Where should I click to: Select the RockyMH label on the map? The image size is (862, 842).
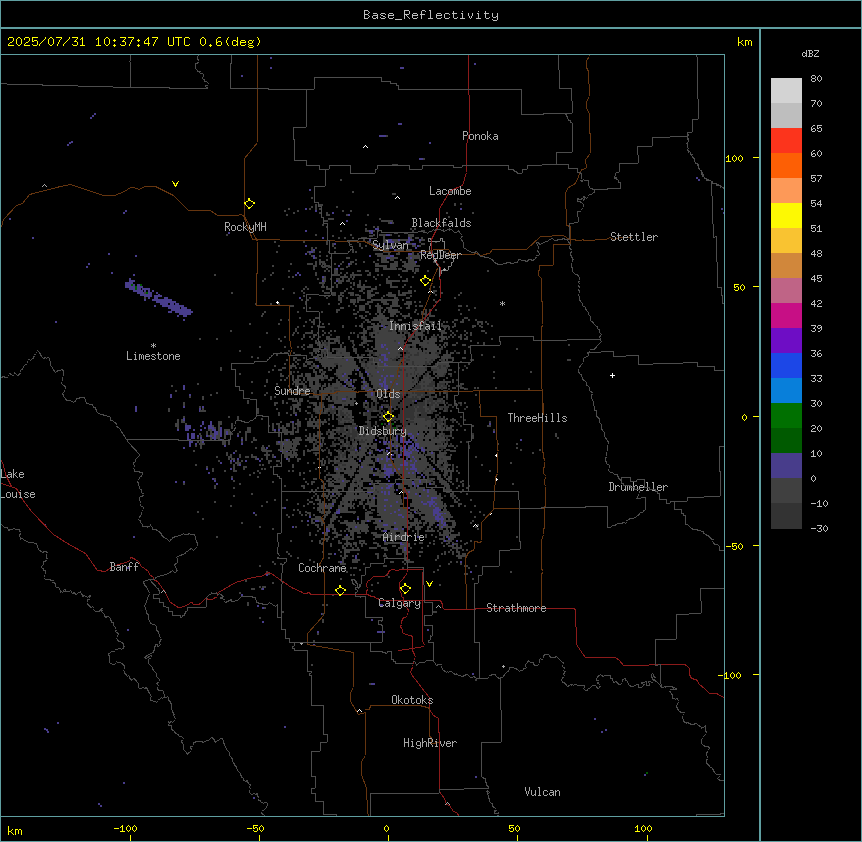point(245,227)
